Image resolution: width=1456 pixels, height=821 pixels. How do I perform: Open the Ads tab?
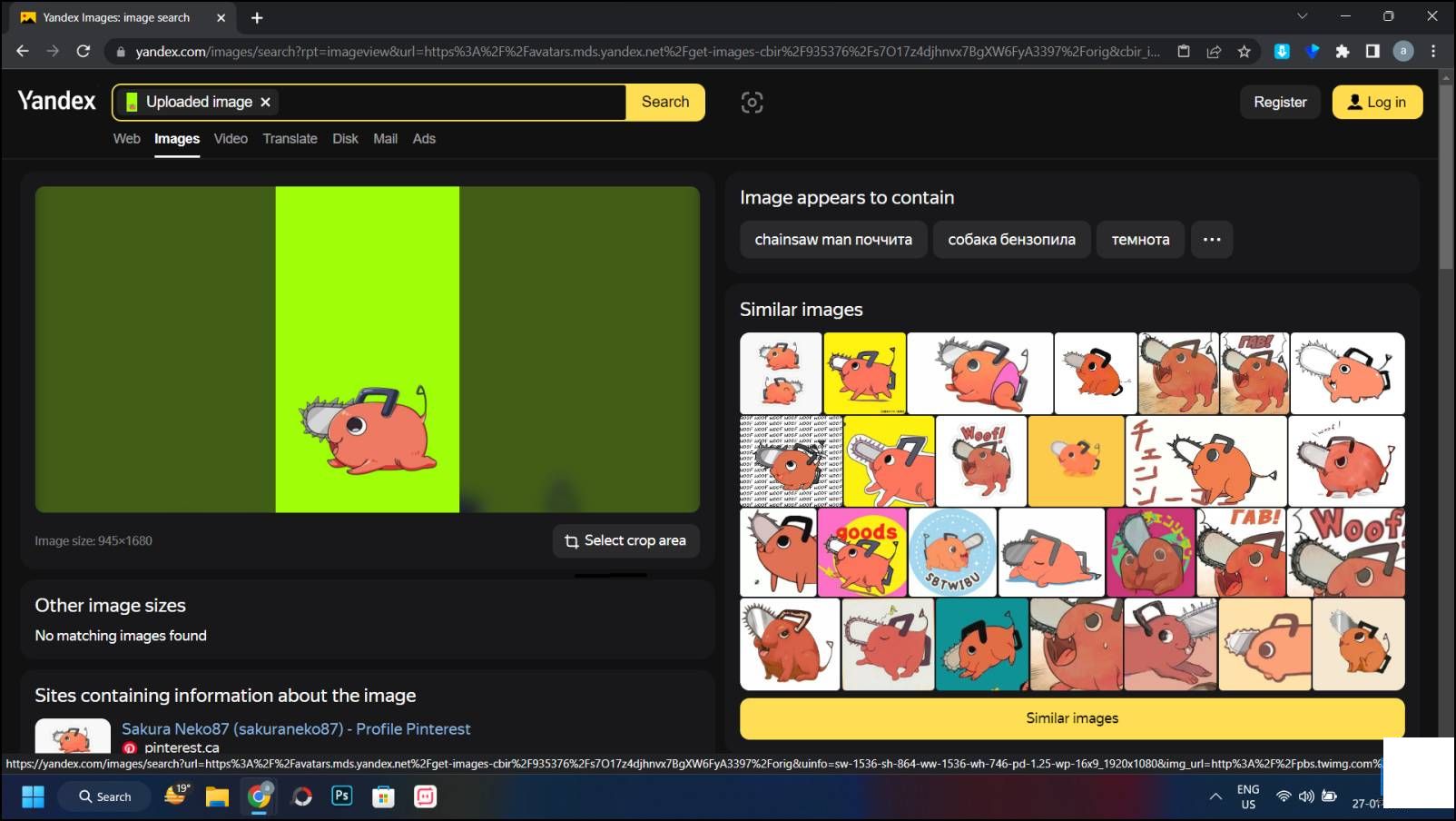coord(424,138)
